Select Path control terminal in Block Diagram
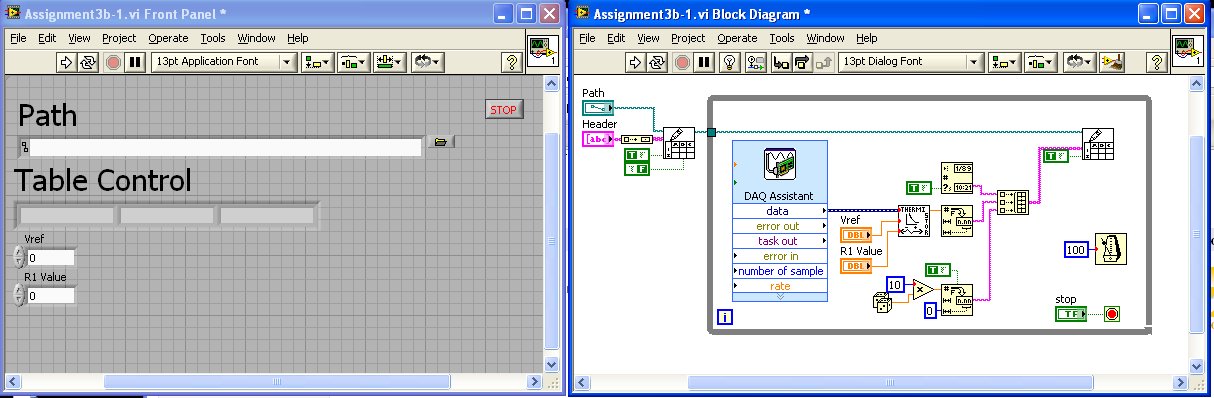The height and width of the screenshot is (398, 1214). coord(599,107)
